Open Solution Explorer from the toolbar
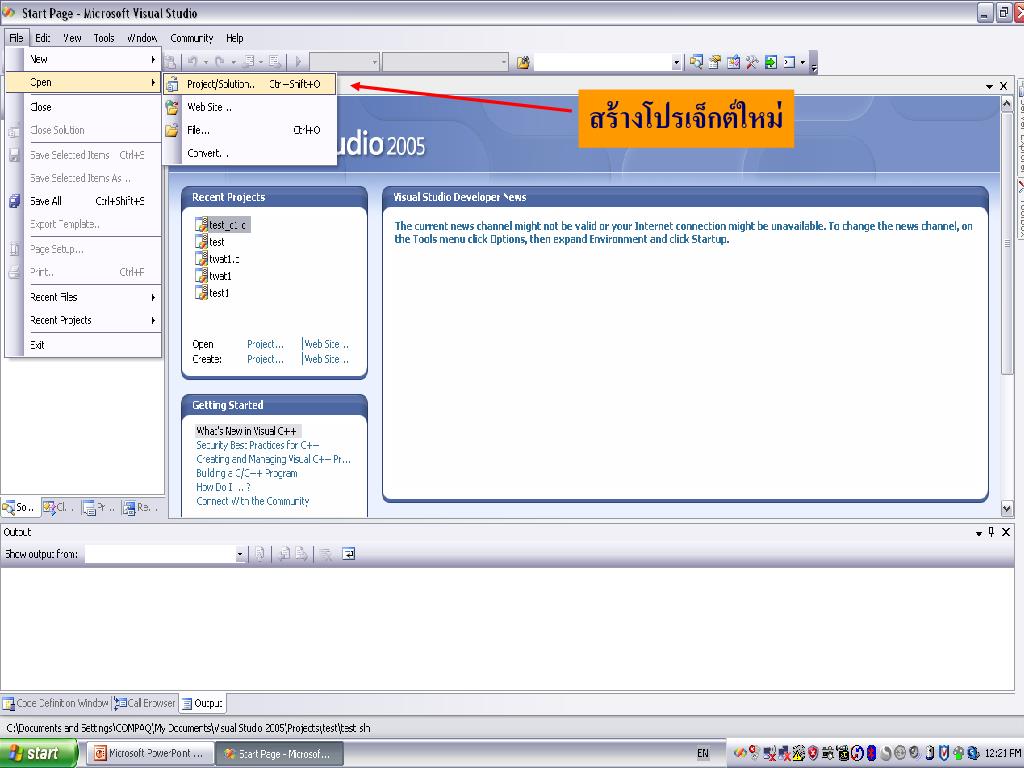The image size is (1024, 768). tap(696, 62)
